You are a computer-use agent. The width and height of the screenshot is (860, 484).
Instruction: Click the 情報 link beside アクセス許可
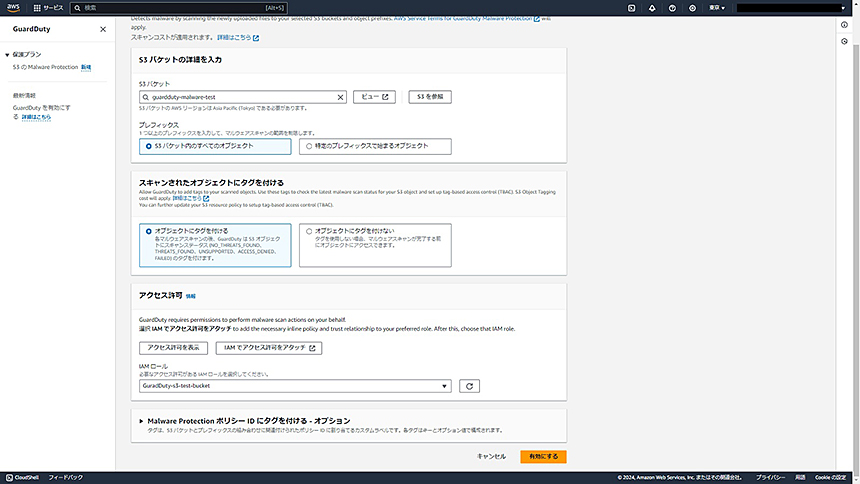pos(190,296)
